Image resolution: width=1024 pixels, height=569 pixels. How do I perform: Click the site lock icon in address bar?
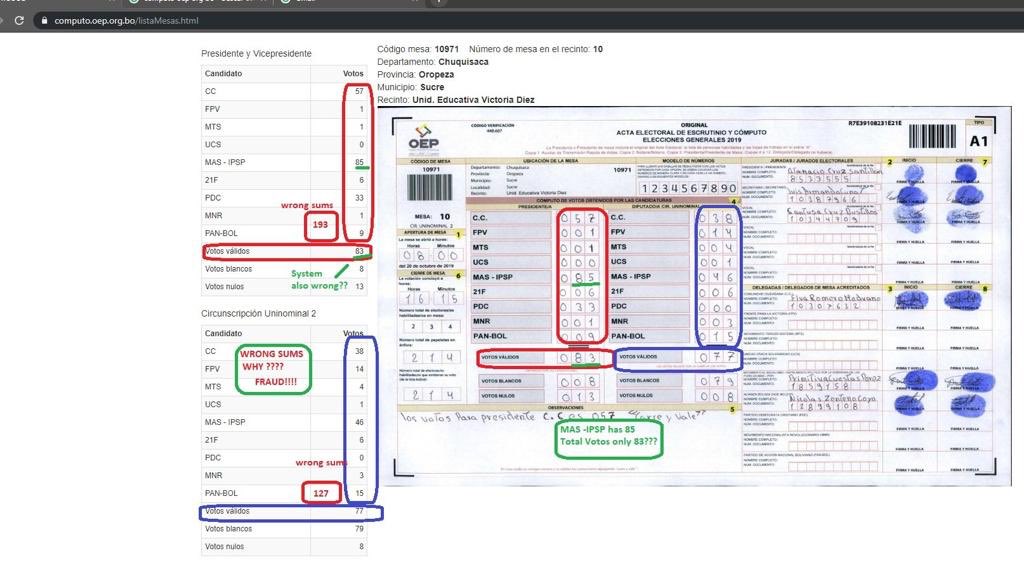tap(44, 21)
